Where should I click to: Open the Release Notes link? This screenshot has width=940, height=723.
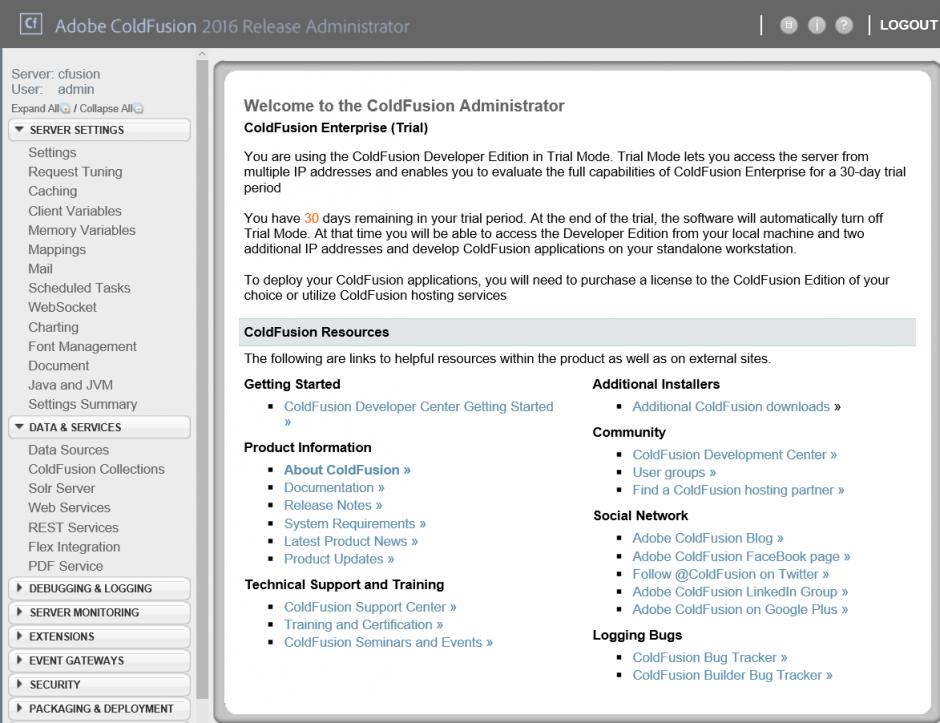point(333,505)
